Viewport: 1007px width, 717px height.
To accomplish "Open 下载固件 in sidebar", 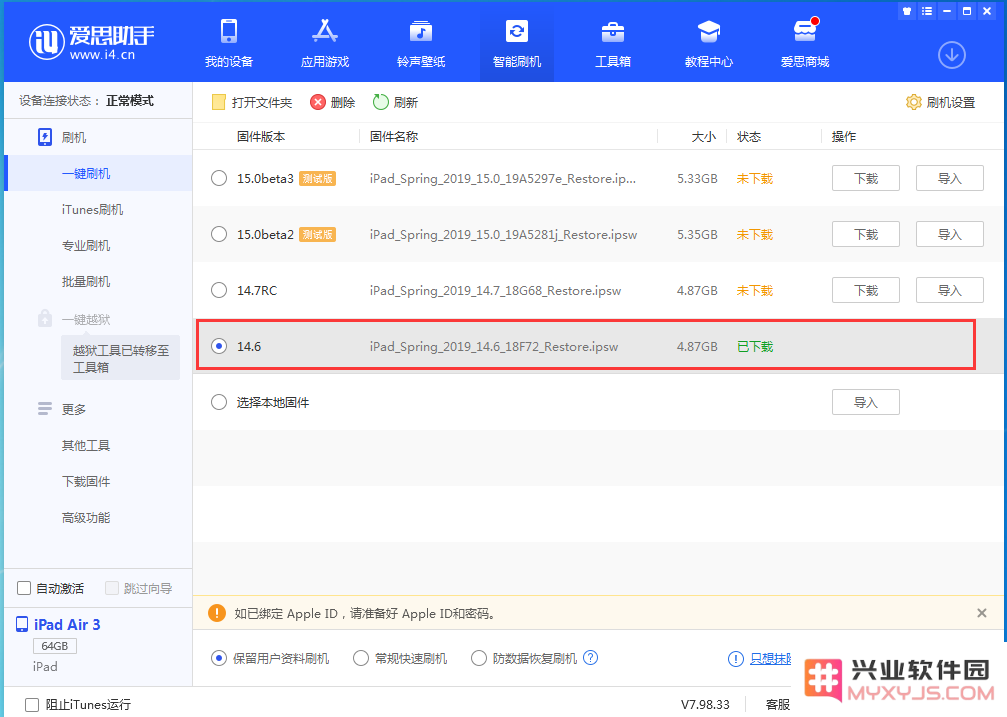I will coord(85,481).
